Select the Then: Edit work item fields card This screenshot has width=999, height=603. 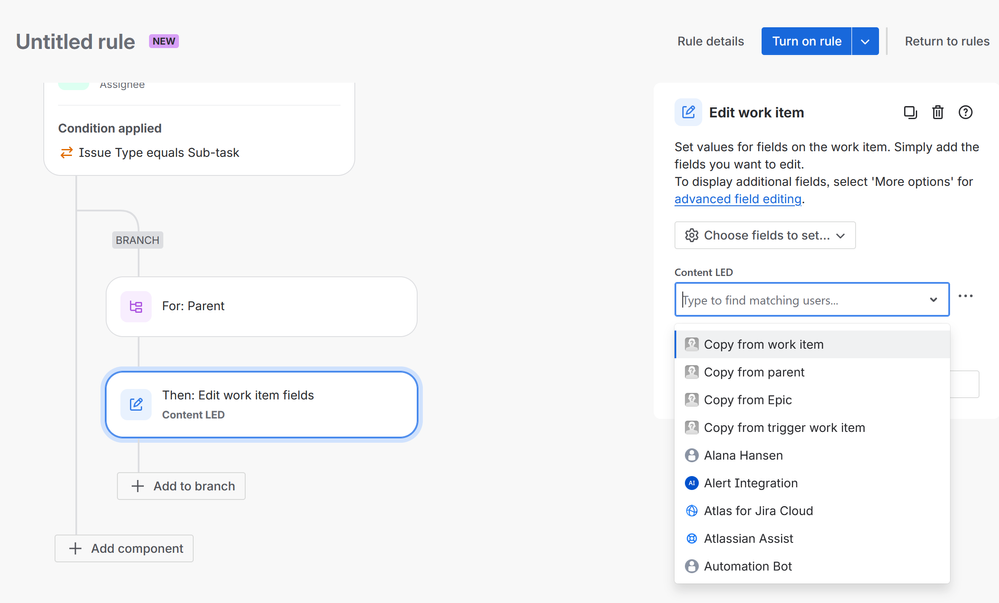tap(261, 405)
